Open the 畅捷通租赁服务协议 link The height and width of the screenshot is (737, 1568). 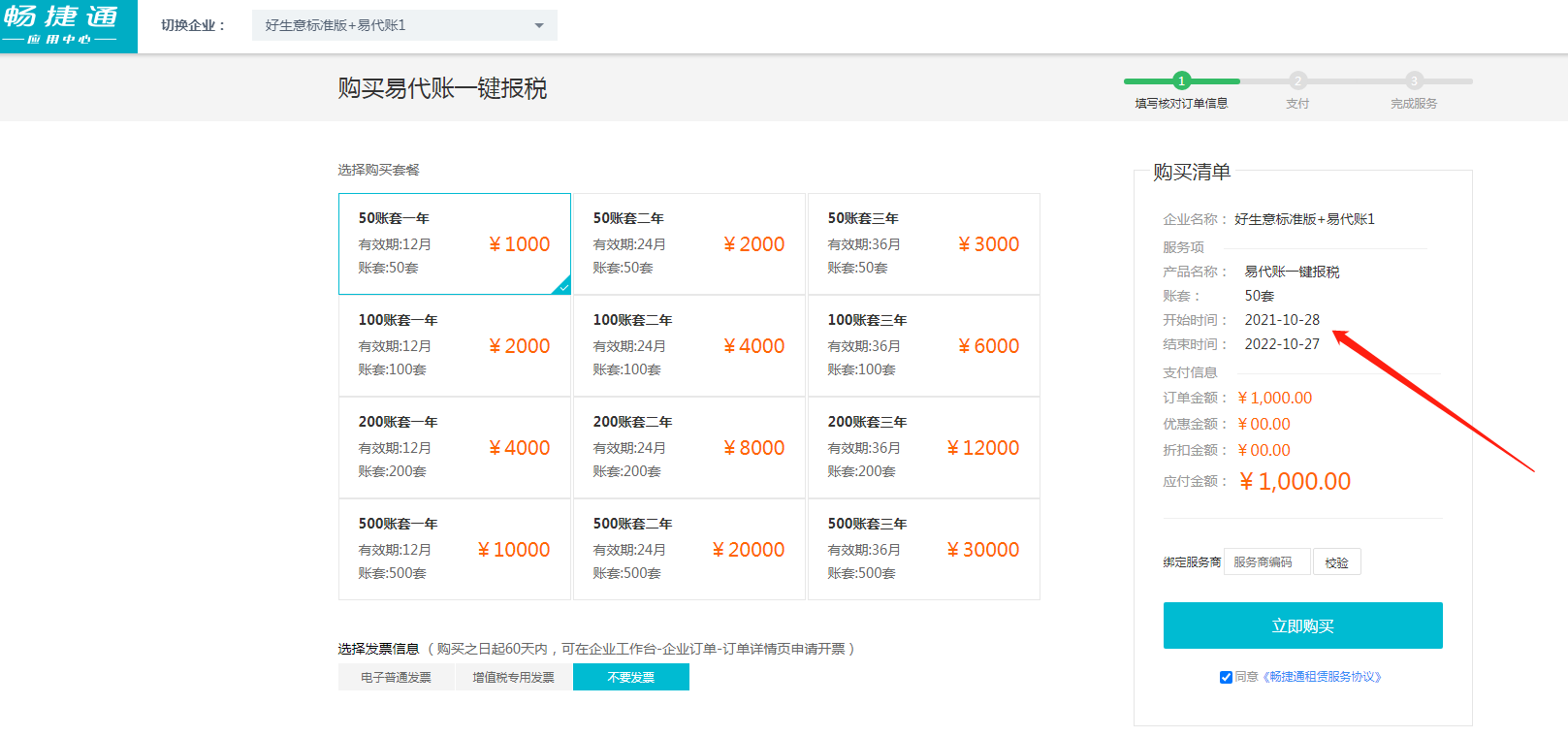1322,677
